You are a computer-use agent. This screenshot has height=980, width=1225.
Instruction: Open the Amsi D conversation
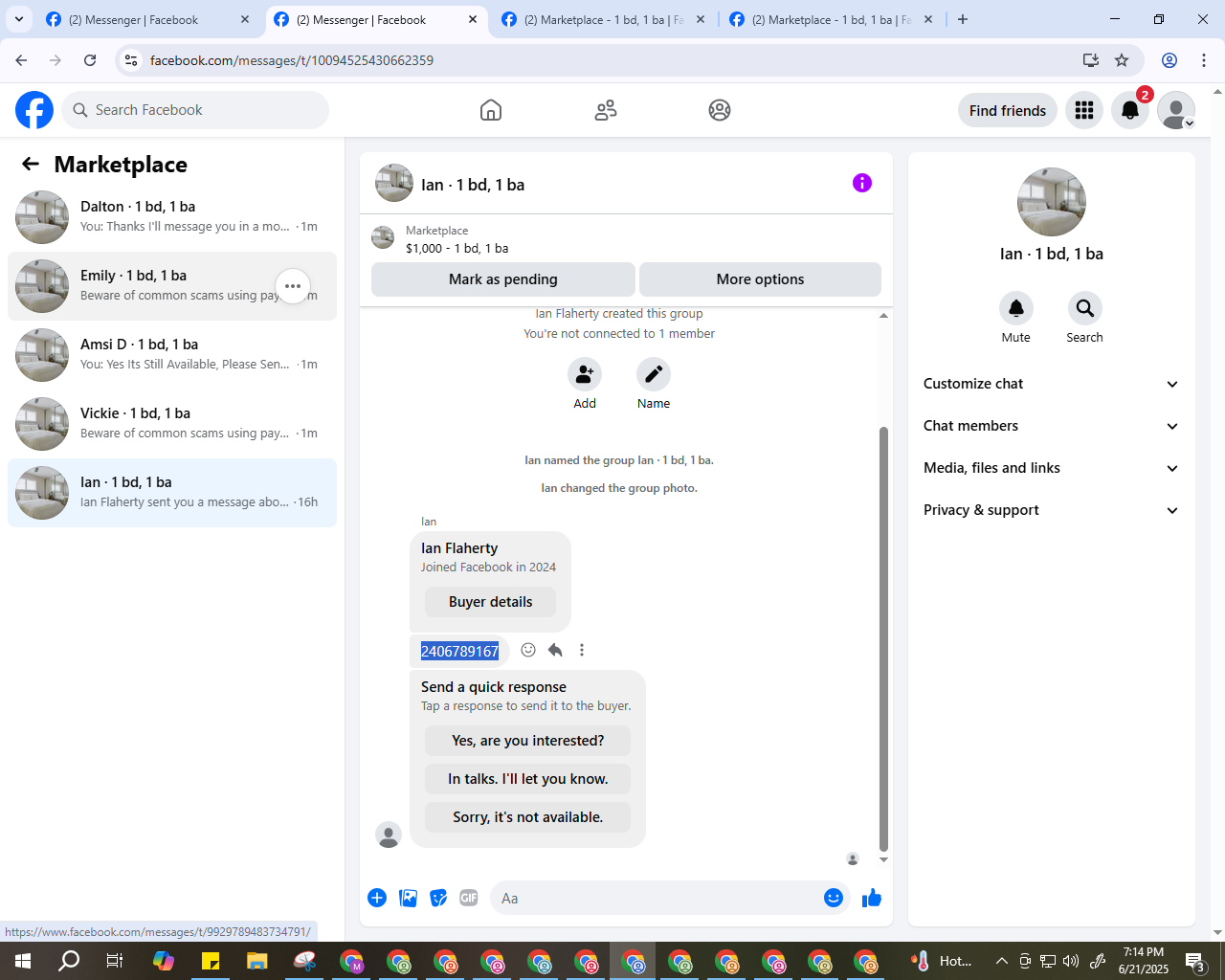pyautogui.click(x=172, y=355)
